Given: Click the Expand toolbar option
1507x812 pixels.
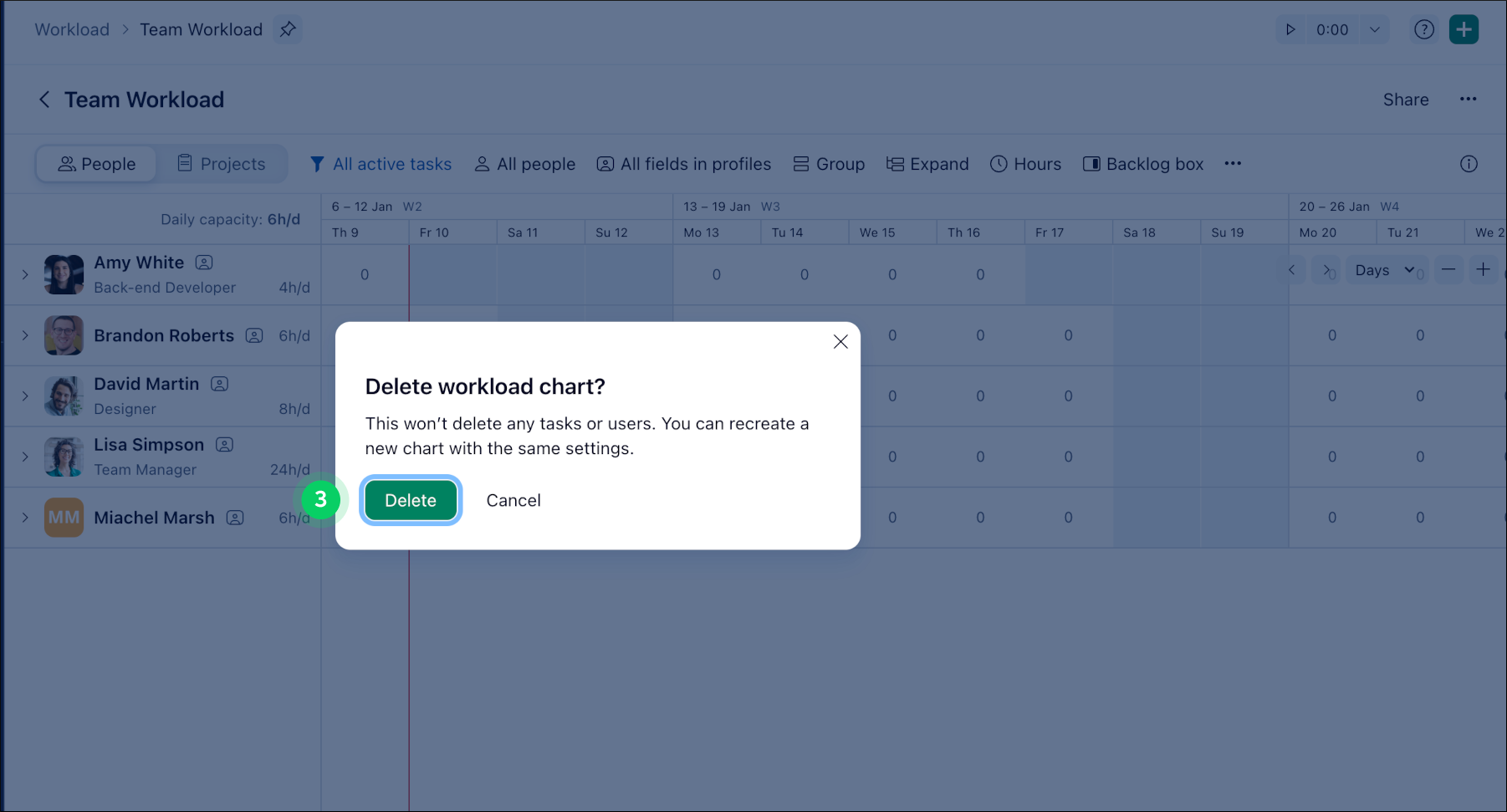Looking at the screenshot, I should pos(927,164).
